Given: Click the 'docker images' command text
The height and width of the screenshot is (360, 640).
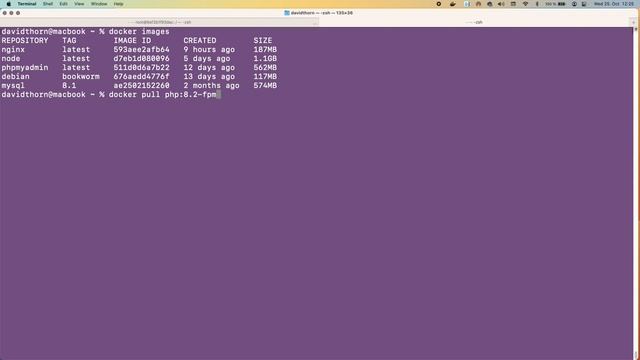Looking at the screenshot, I should tap(139, 31).
